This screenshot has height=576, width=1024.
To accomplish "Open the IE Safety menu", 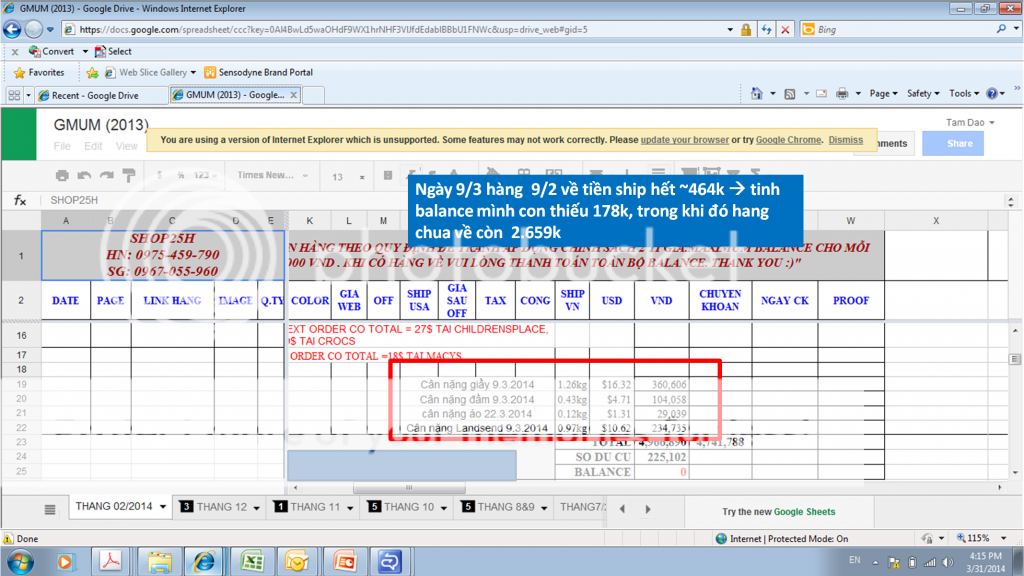I will 922,94.
